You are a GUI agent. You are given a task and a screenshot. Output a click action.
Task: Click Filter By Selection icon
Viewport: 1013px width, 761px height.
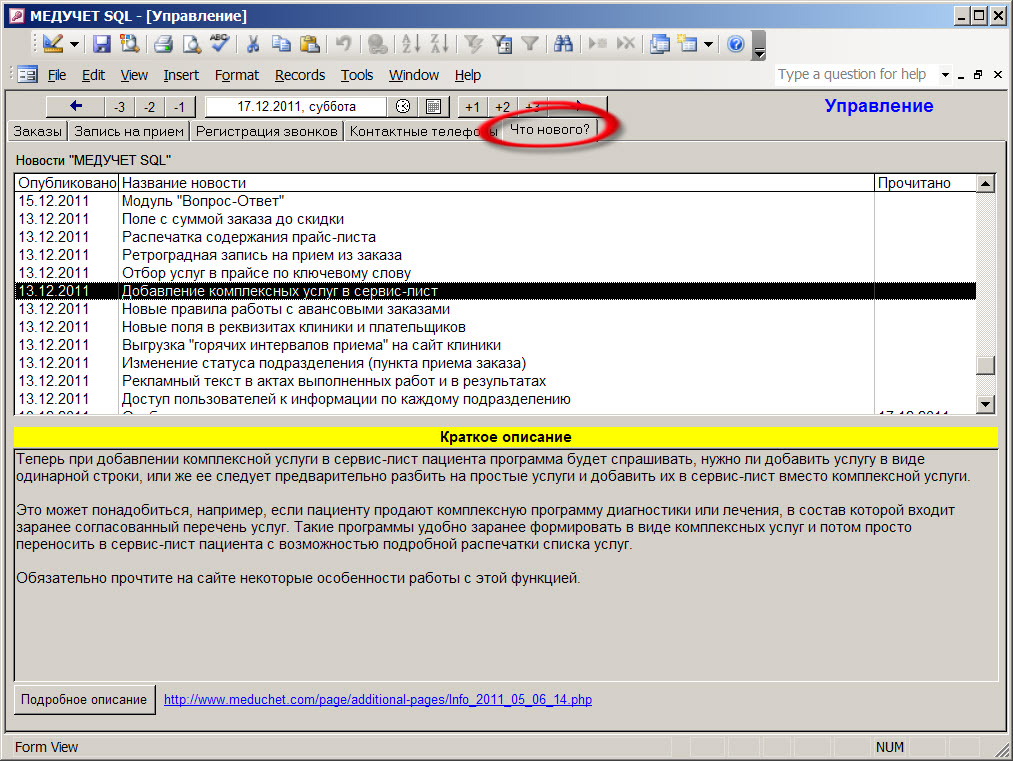pos(474,44)
